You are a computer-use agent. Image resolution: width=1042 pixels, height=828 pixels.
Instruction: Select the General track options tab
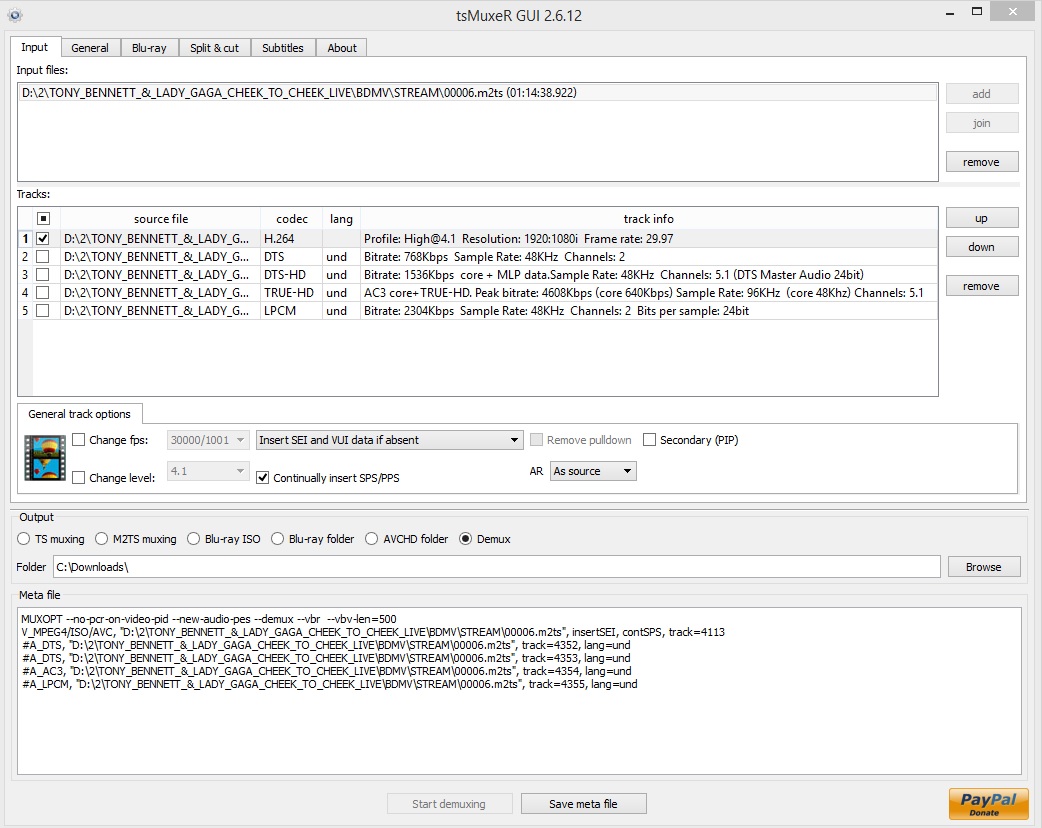tap(80, 414)
